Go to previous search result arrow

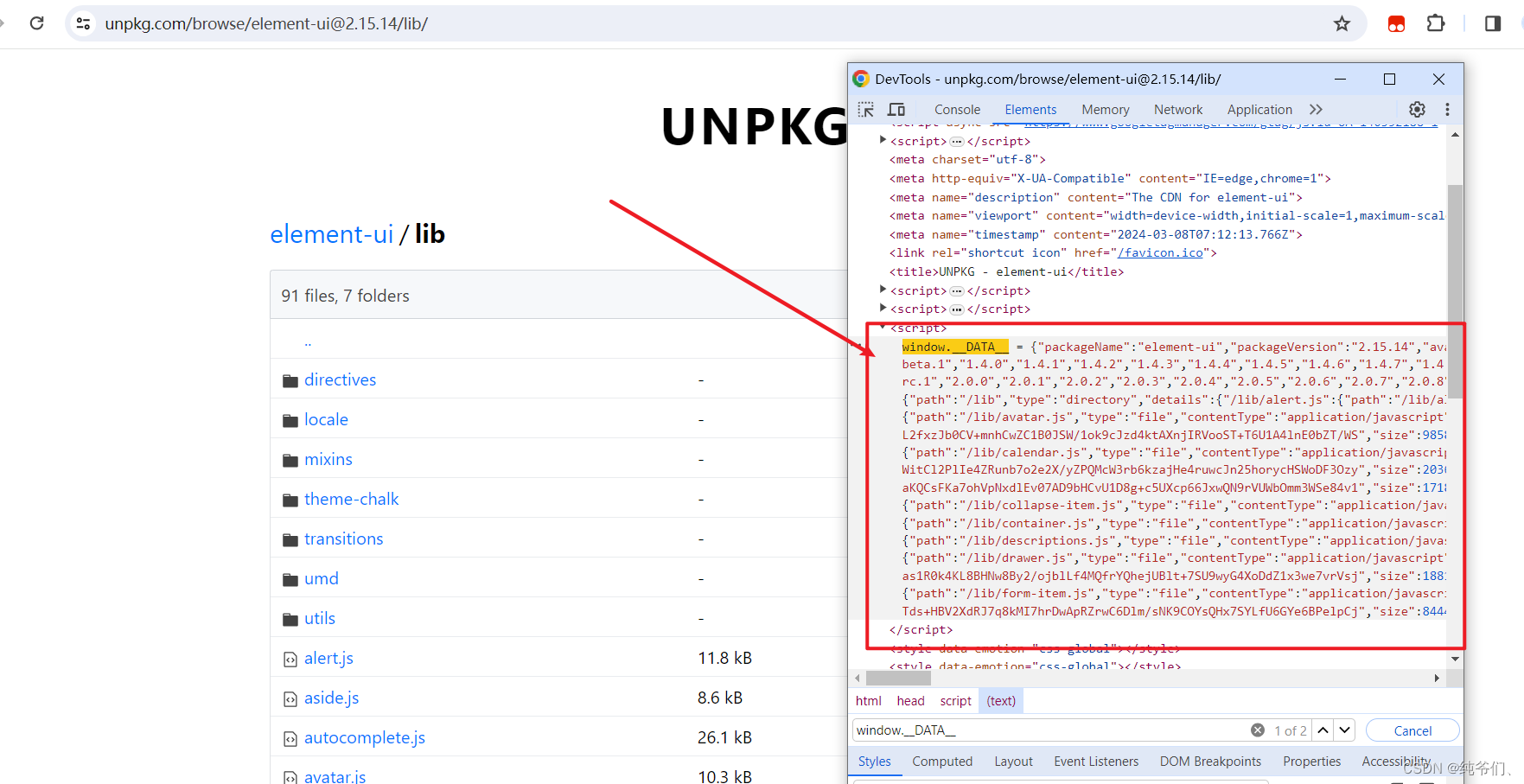tap(1323, 730)
